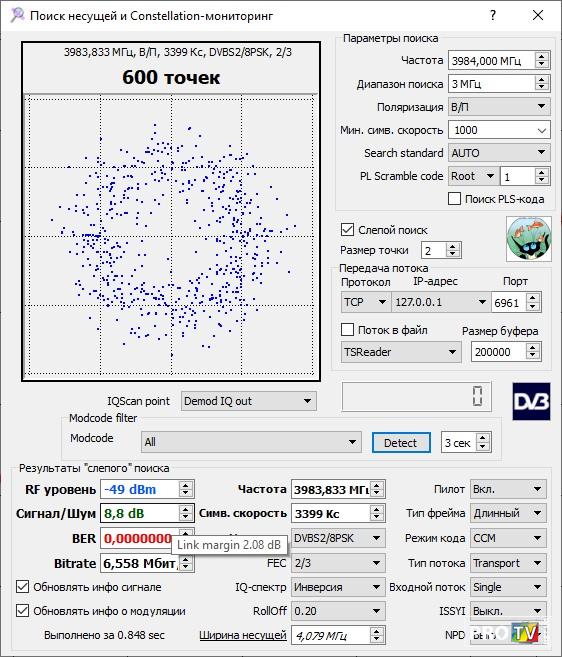Expand the Search standard AUTO dropdown
This screenshot has height=657, width=562.
point(499,153)
